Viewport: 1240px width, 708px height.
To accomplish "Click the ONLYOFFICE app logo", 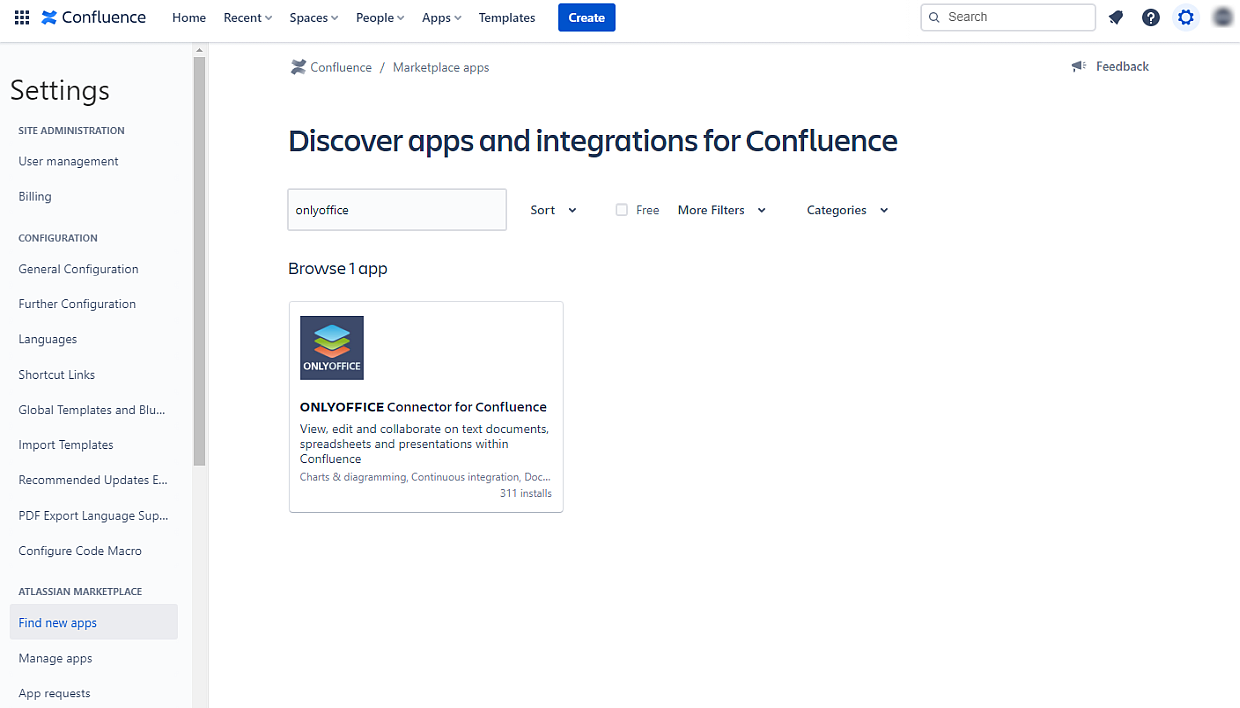I will (x=331, y=347).
